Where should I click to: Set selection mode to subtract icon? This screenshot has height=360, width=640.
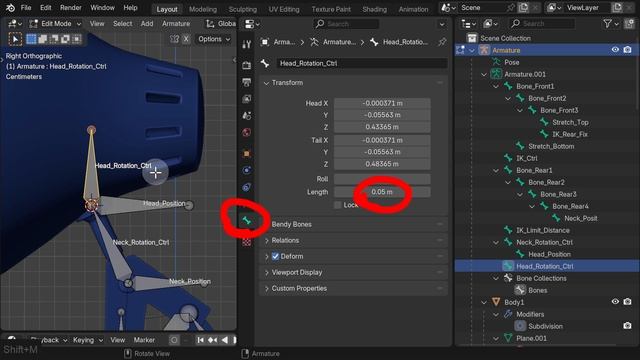54,39
